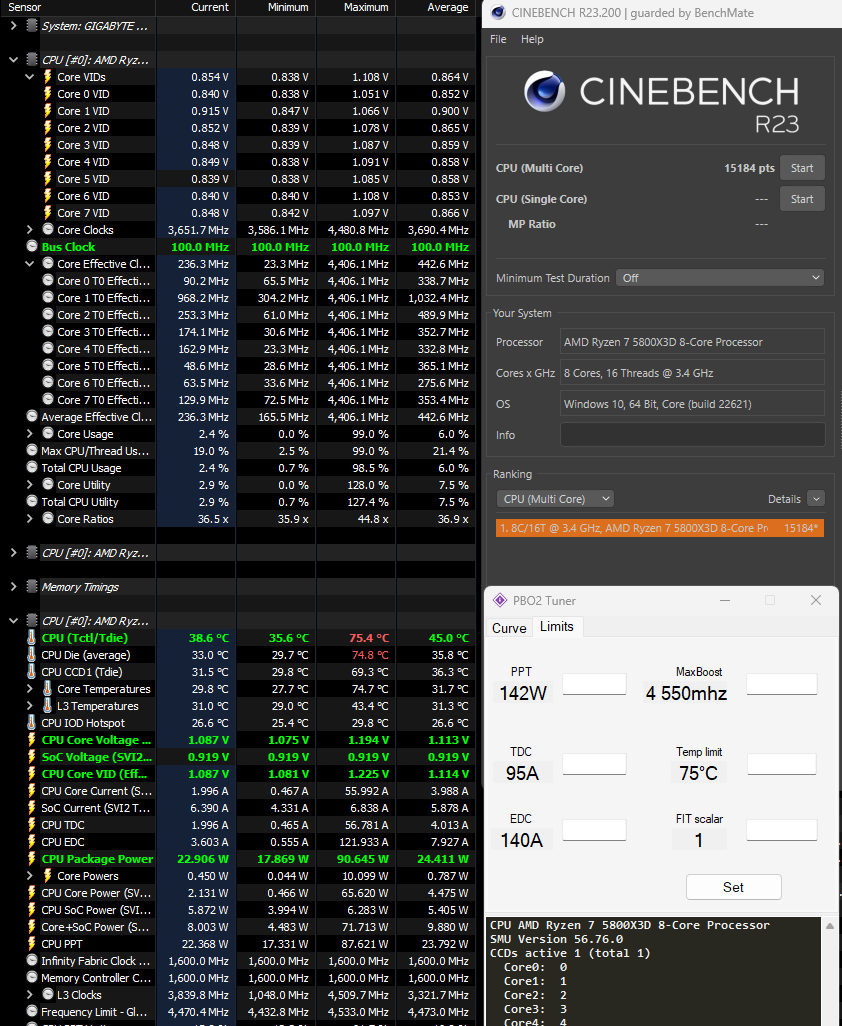Click the Core 3 T0 Effective clock icon
Image resolution: width=842 pixels, height=1026 pixels.
(x=48, y=331)
